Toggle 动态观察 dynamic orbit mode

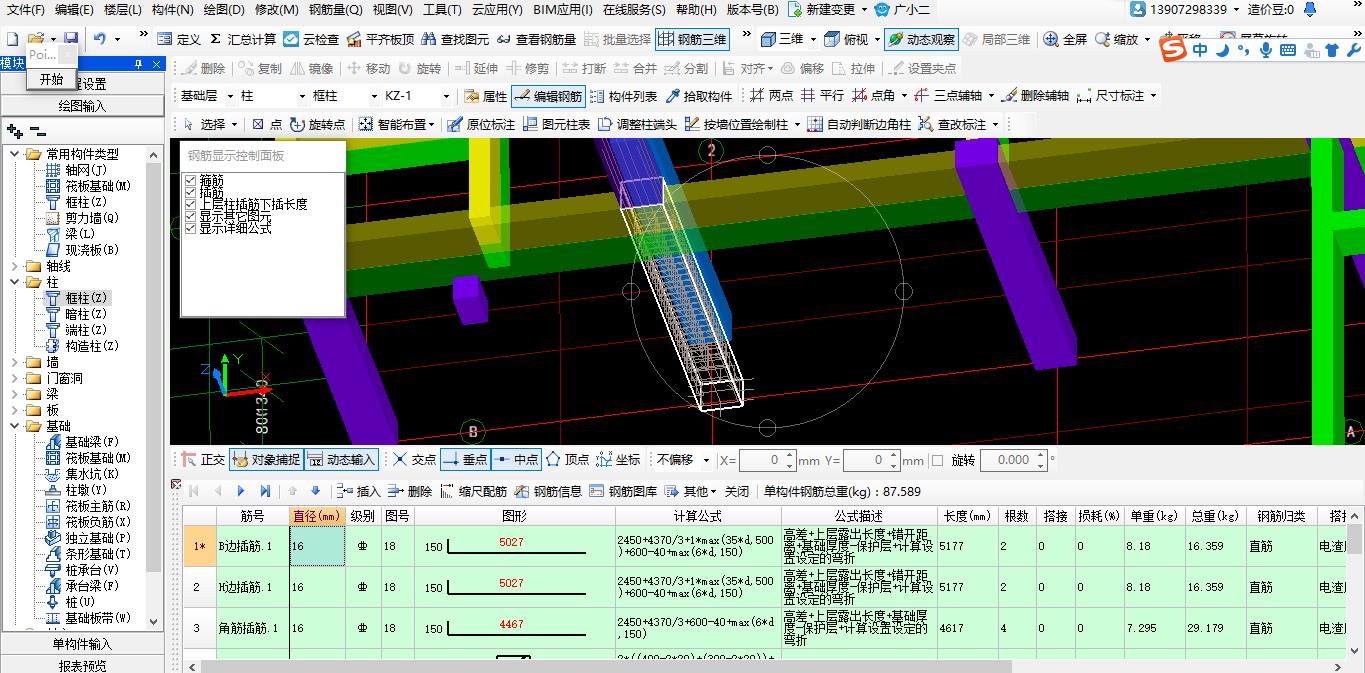pyautogui.click(x=920, y=39)
